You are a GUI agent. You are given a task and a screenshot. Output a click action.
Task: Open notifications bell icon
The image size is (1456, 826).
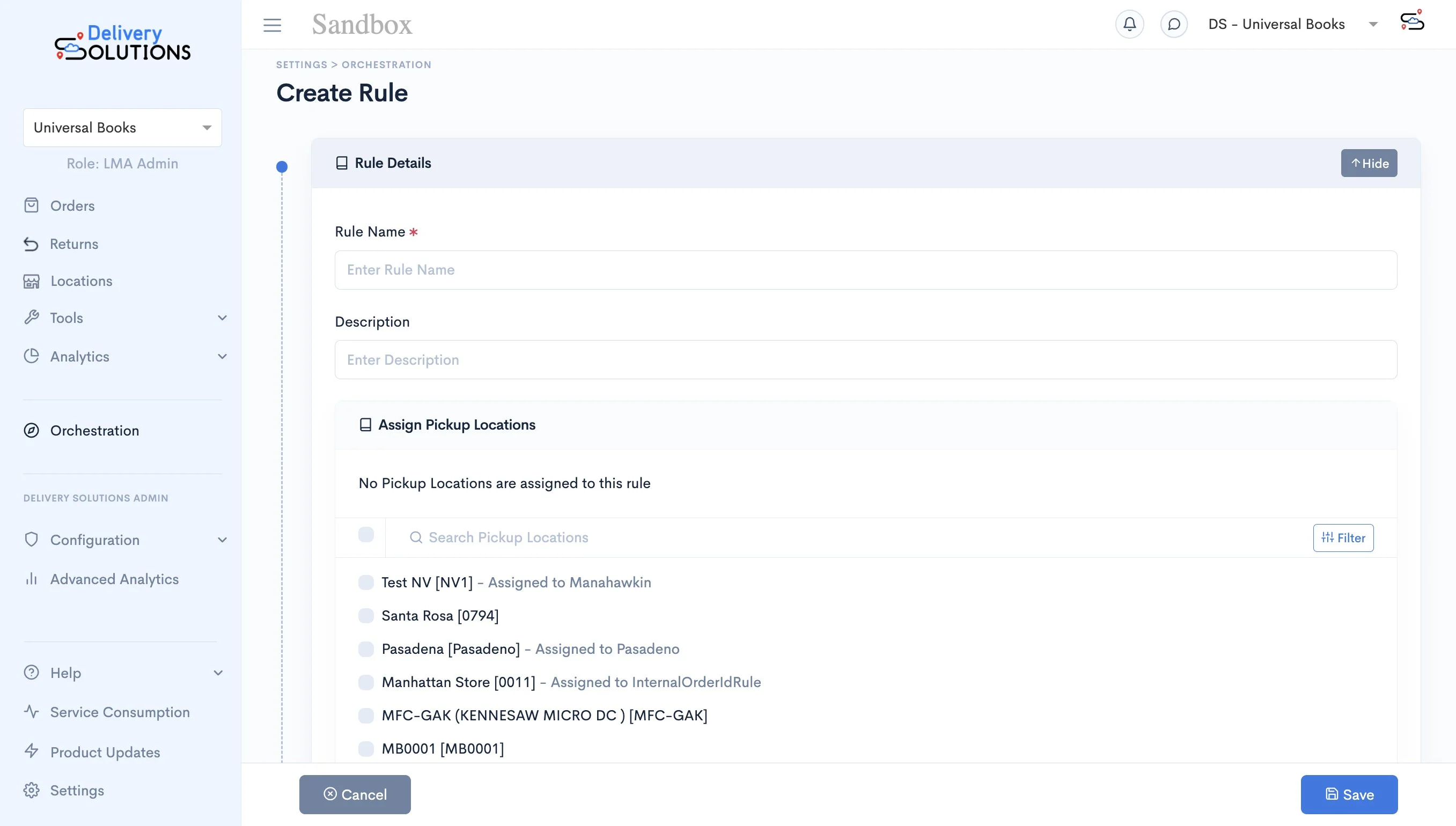pyautogui.click(x=1129, y=24)
